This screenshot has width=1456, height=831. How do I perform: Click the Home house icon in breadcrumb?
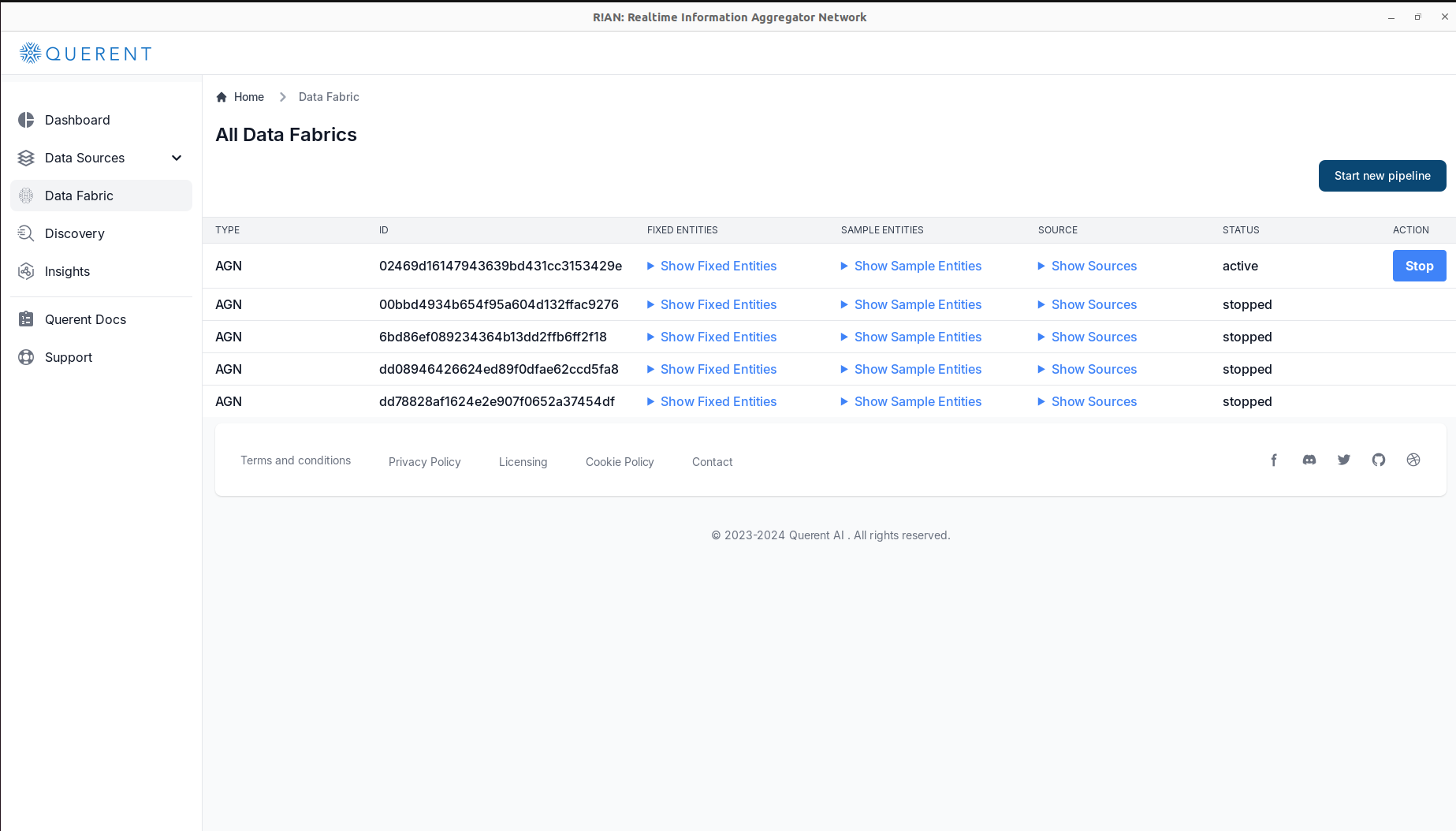coord(222,97)
